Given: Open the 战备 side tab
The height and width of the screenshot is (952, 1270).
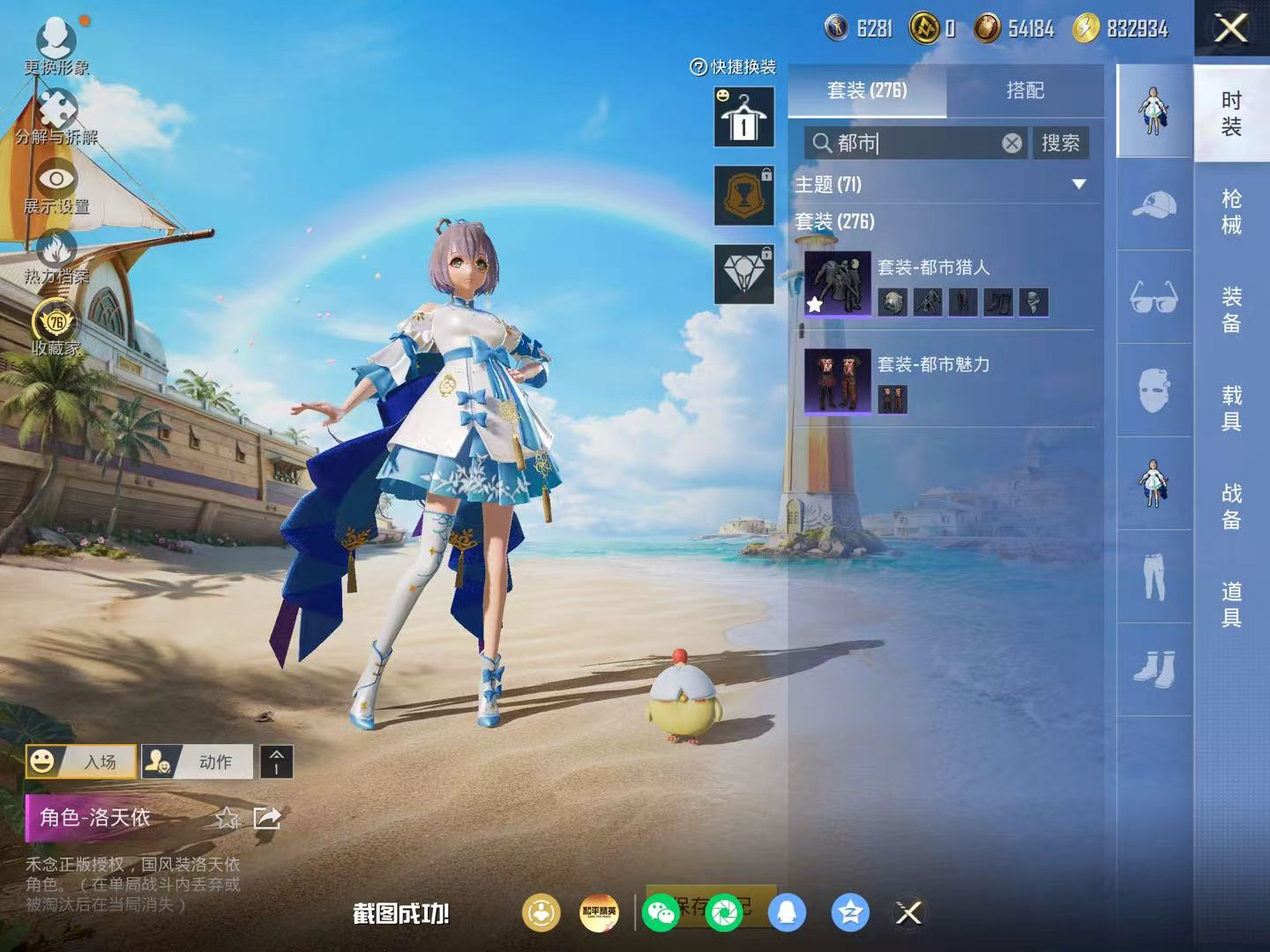Looking at the screenshot, I should pos(1231,507).
